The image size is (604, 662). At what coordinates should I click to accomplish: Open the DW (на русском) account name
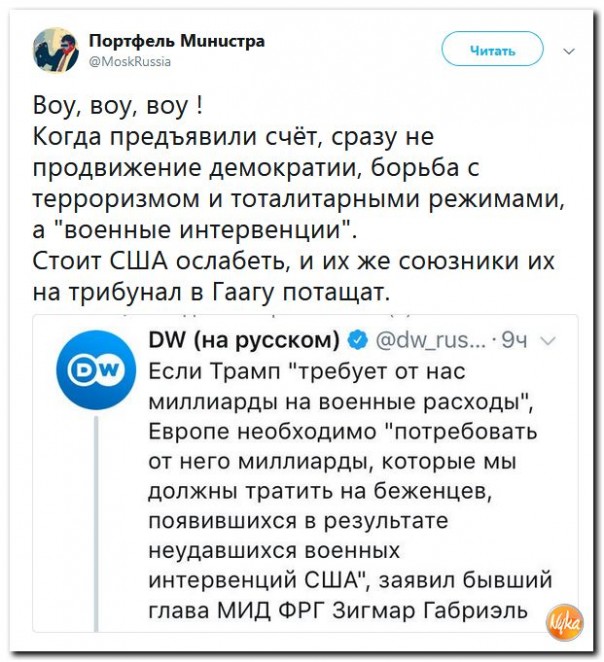tap(244, 341)
